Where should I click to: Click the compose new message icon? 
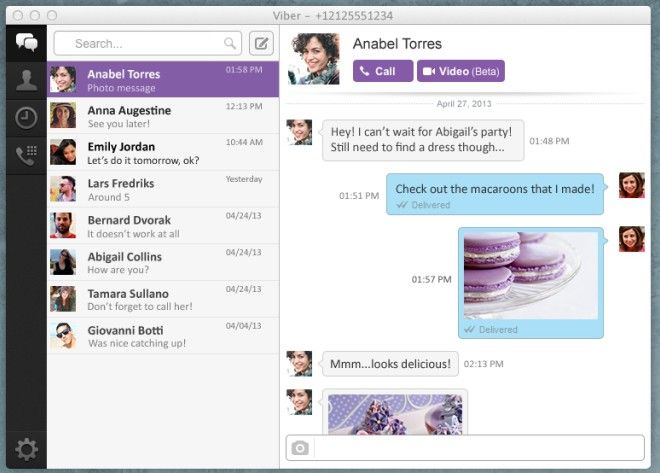click(260, 44)
